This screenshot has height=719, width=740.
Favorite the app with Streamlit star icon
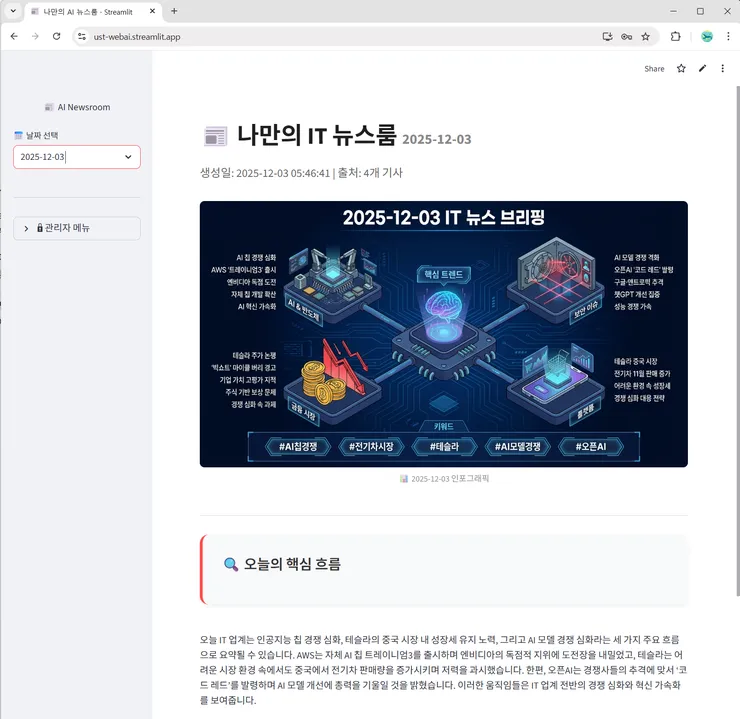coord(681,68)
